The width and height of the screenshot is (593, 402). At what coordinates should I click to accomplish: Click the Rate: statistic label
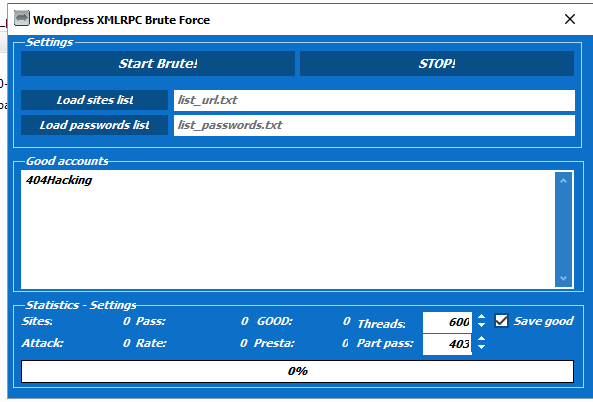tap(151, 343)
